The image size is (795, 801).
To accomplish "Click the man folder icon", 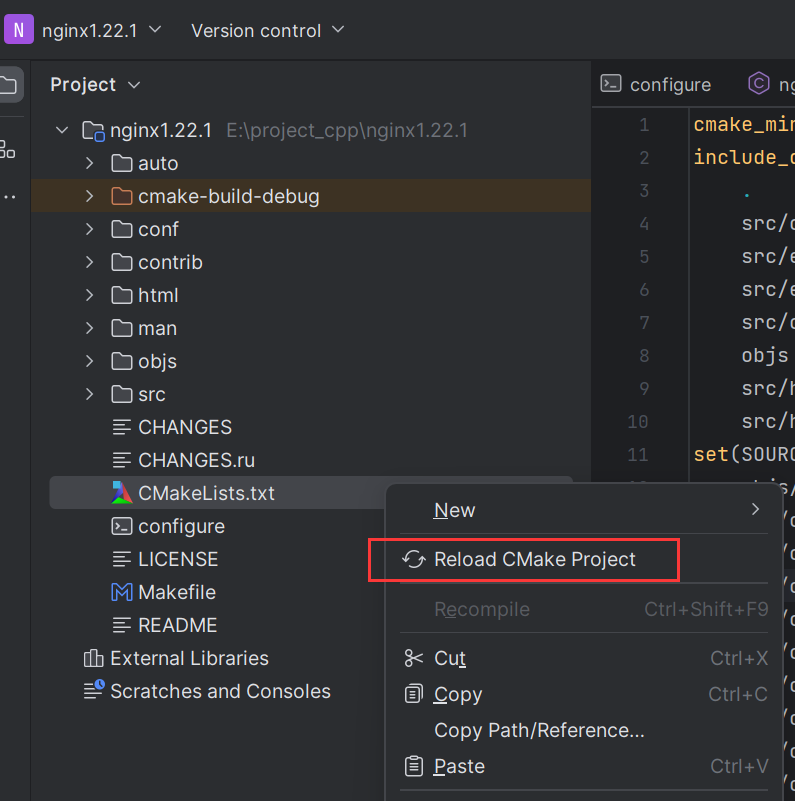I will (x=122, y=328).
